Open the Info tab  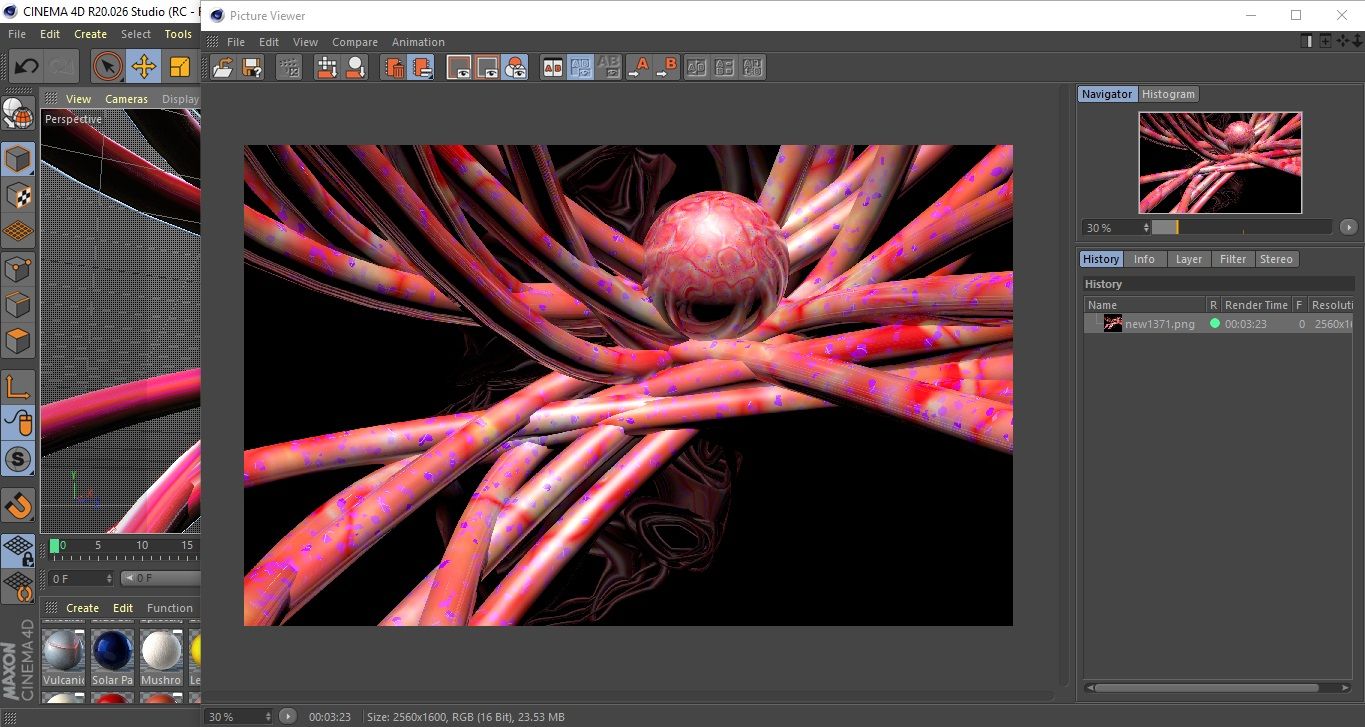click(x=1144, y=259)
